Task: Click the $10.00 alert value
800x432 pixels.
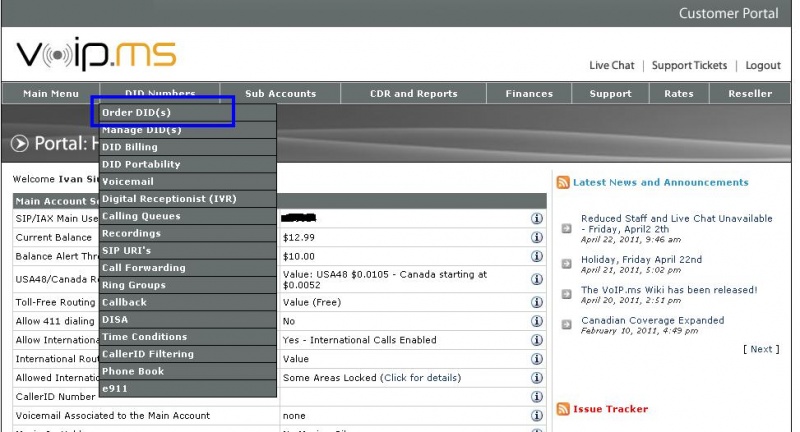Action: tap(299, 256)
